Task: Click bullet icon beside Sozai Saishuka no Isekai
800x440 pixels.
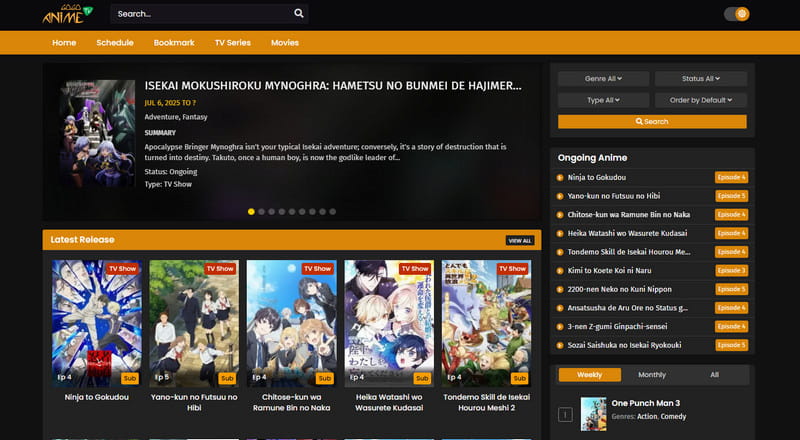Action: pyautogui.click(x=560, y=345)
